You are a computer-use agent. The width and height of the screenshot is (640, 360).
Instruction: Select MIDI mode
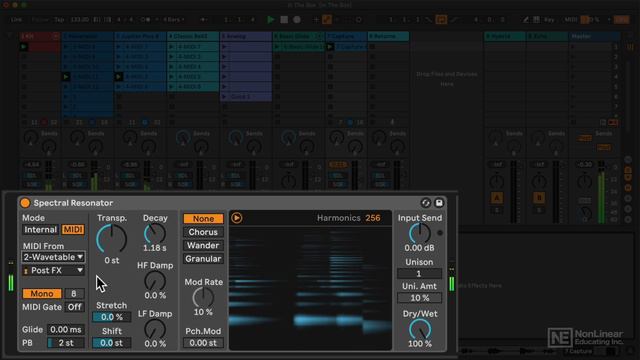pos(73,230)
